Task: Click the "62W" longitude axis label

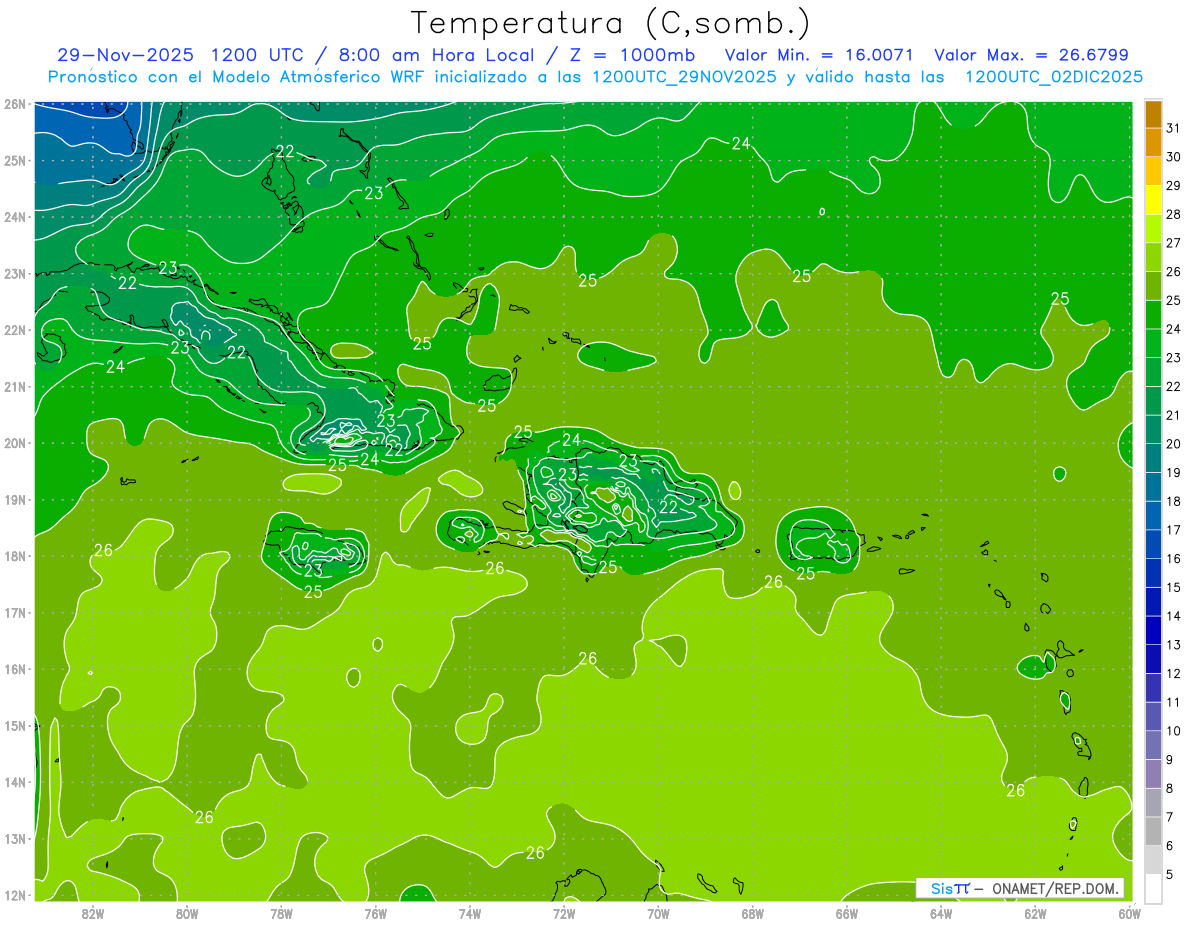Action: (x=1035, y=912)
